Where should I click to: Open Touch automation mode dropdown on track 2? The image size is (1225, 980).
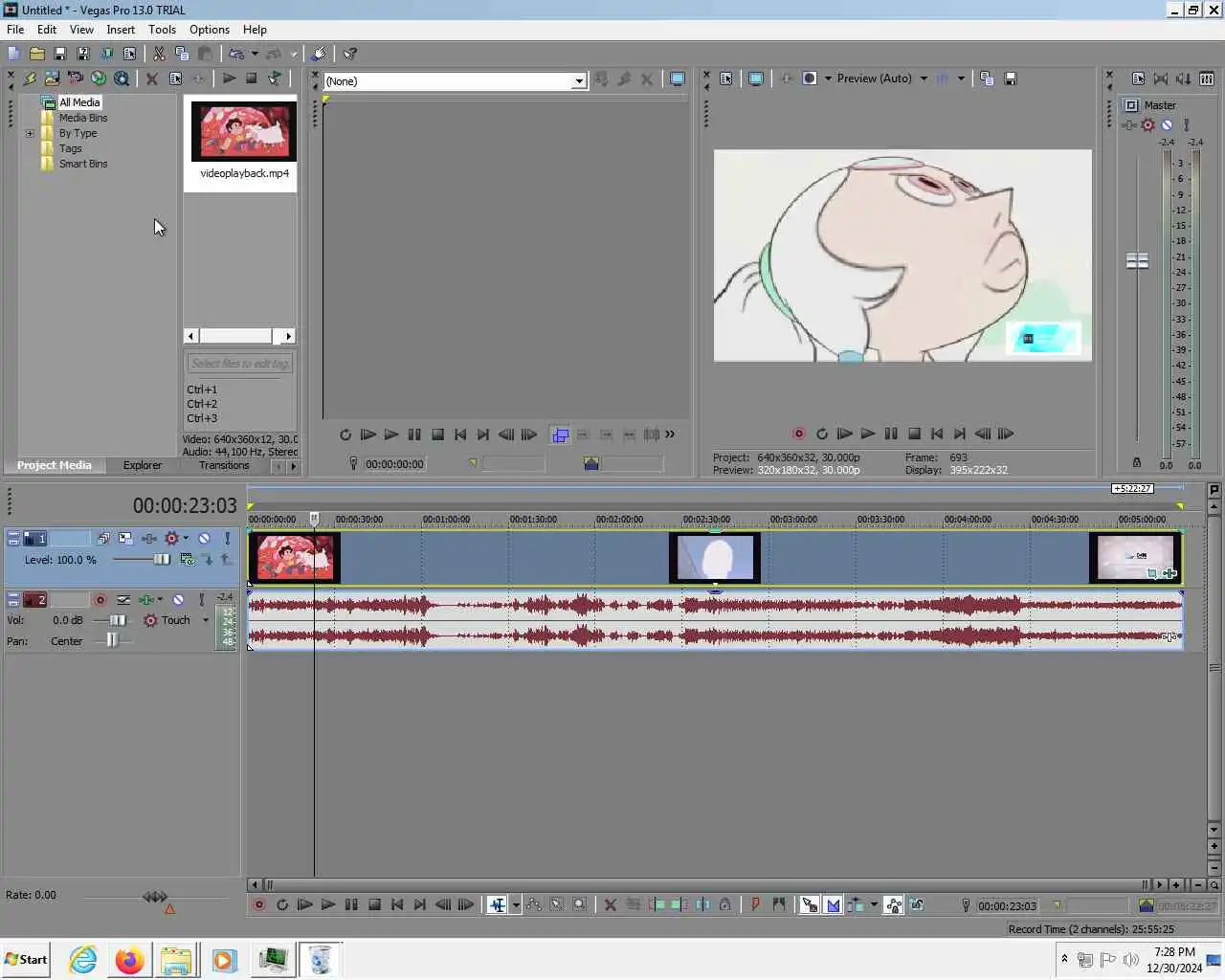[x=206, y=620]
